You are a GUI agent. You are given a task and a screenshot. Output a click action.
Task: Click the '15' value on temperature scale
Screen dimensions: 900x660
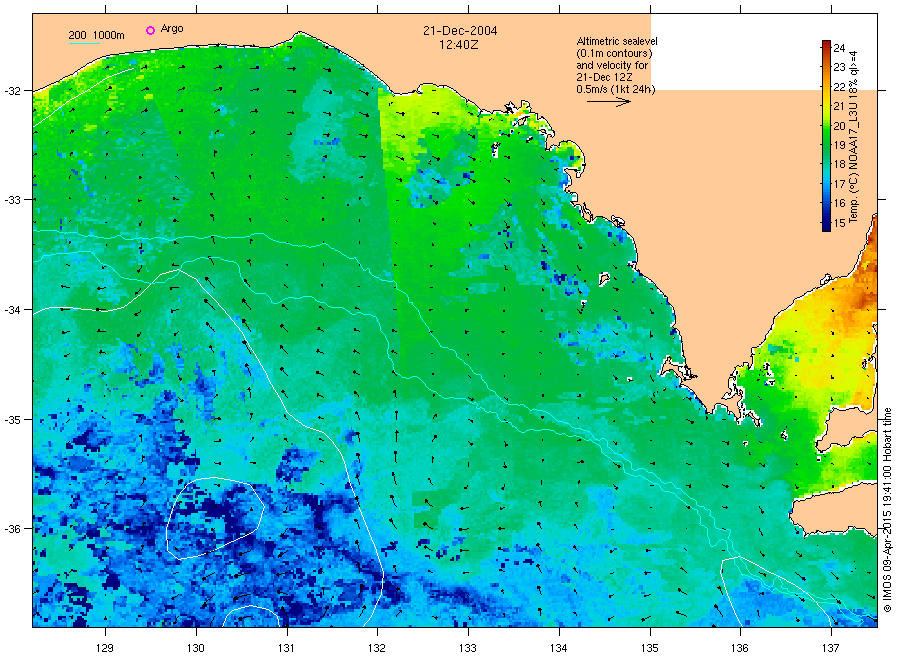click(839, 223)
